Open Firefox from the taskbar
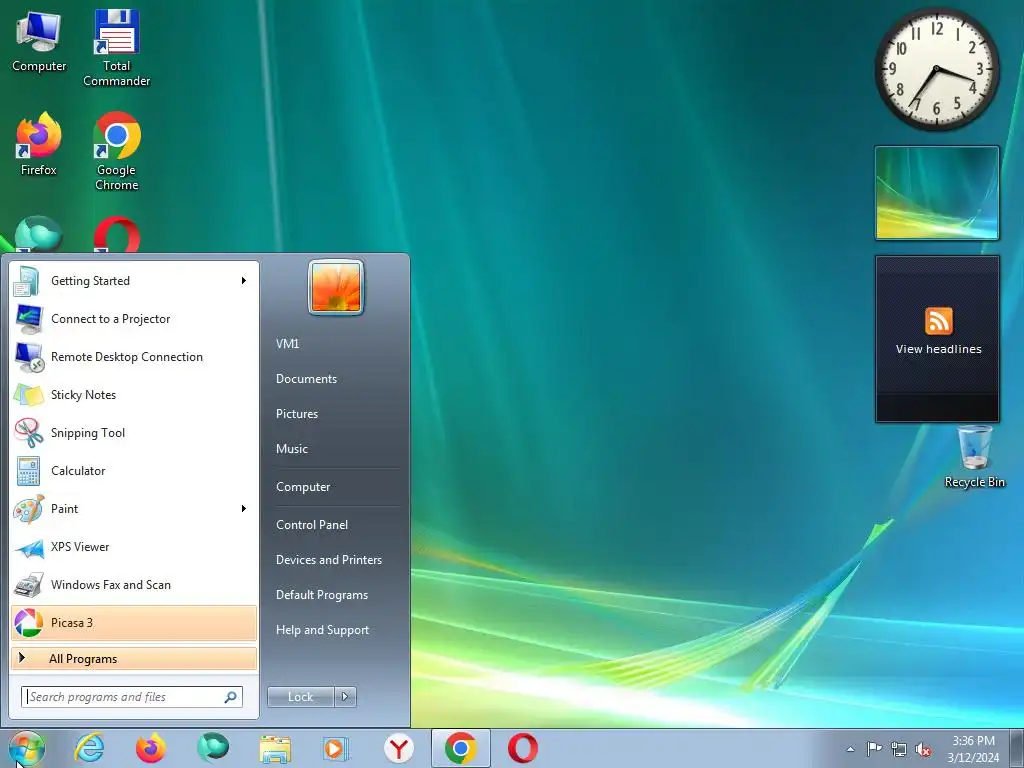The image size is (1024, 768). click(x=151, y=748)
